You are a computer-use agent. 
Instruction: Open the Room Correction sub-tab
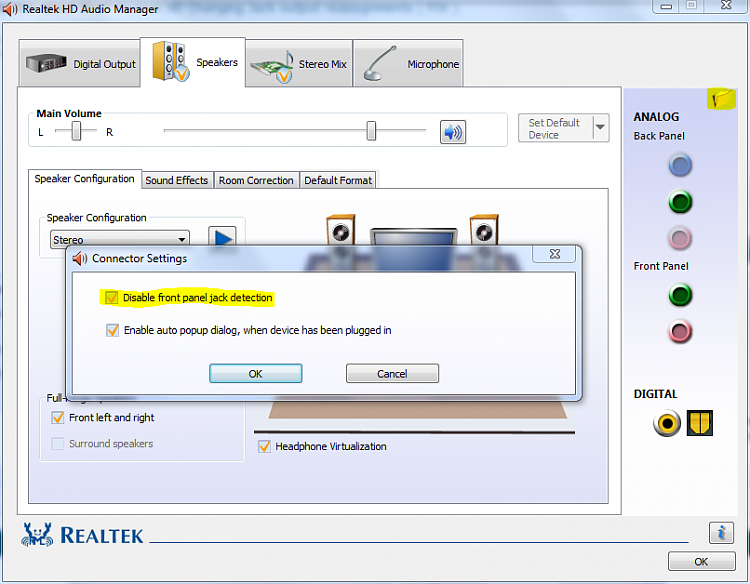[256, 180]
